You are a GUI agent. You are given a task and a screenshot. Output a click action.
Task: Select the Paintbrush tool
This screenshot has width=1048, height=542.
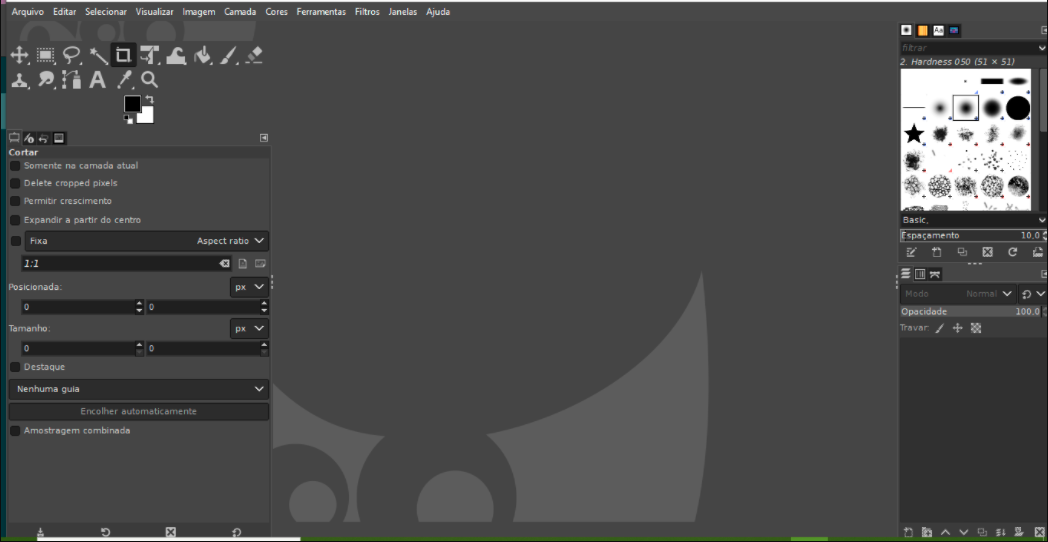228,55
